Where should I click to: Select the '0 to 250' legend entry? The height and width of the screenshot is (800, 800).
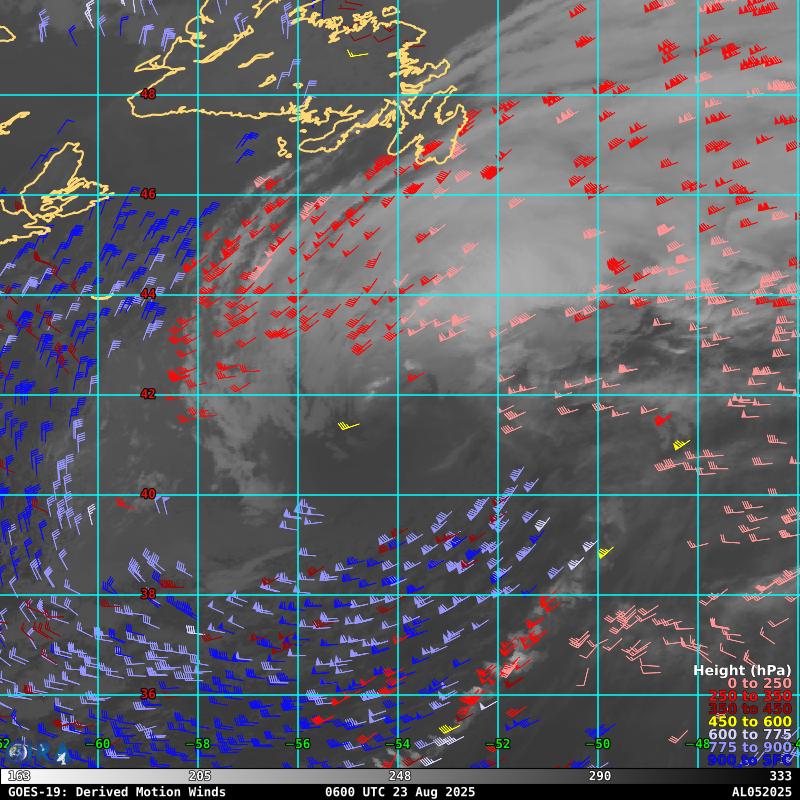click(759, 683)
